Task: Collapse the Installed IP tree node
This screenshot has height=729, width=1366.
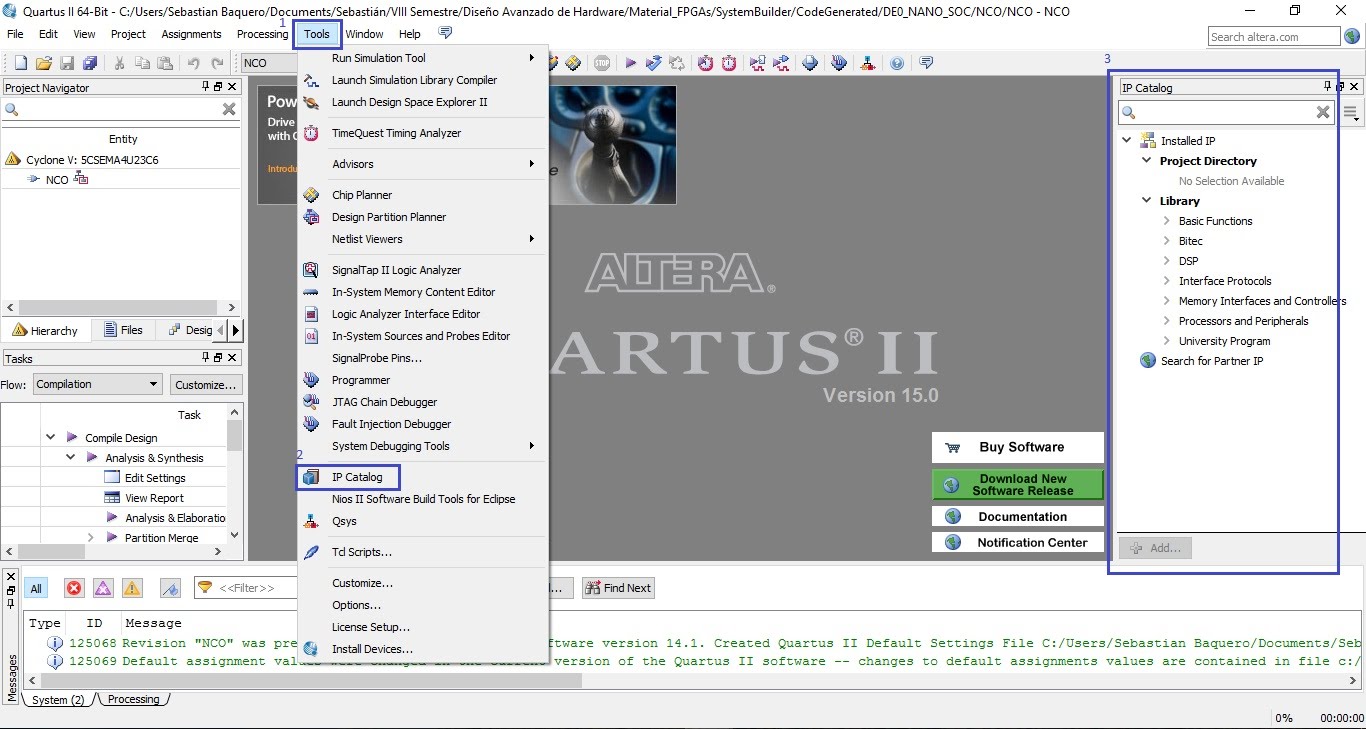Action: click(x=1127, y=141)
